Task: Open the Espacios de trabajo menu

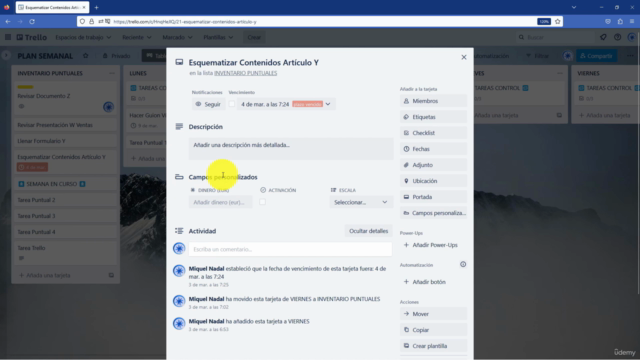Action: (x=83, y=37)
